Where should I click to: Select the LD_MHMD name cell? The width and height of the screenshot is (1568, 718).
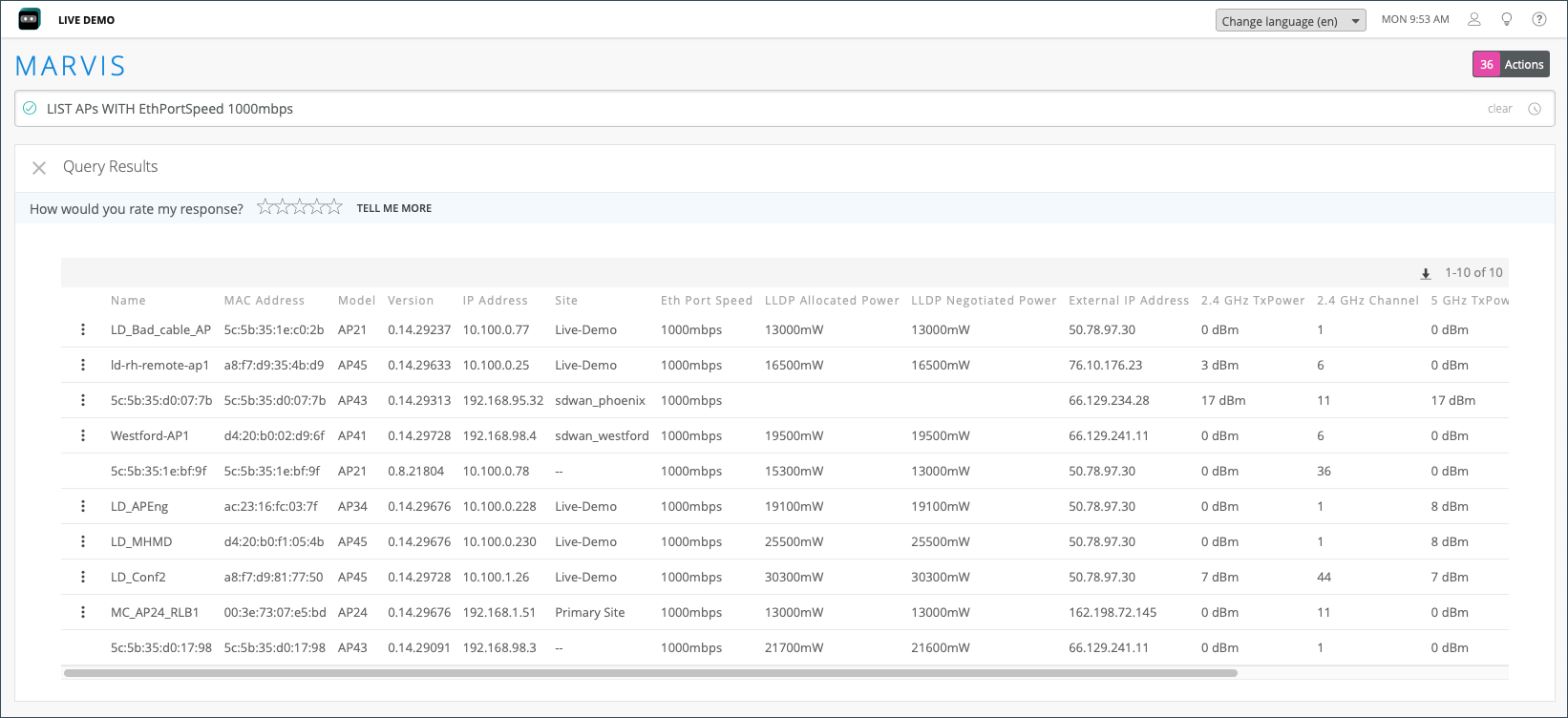tap(141, 541)
